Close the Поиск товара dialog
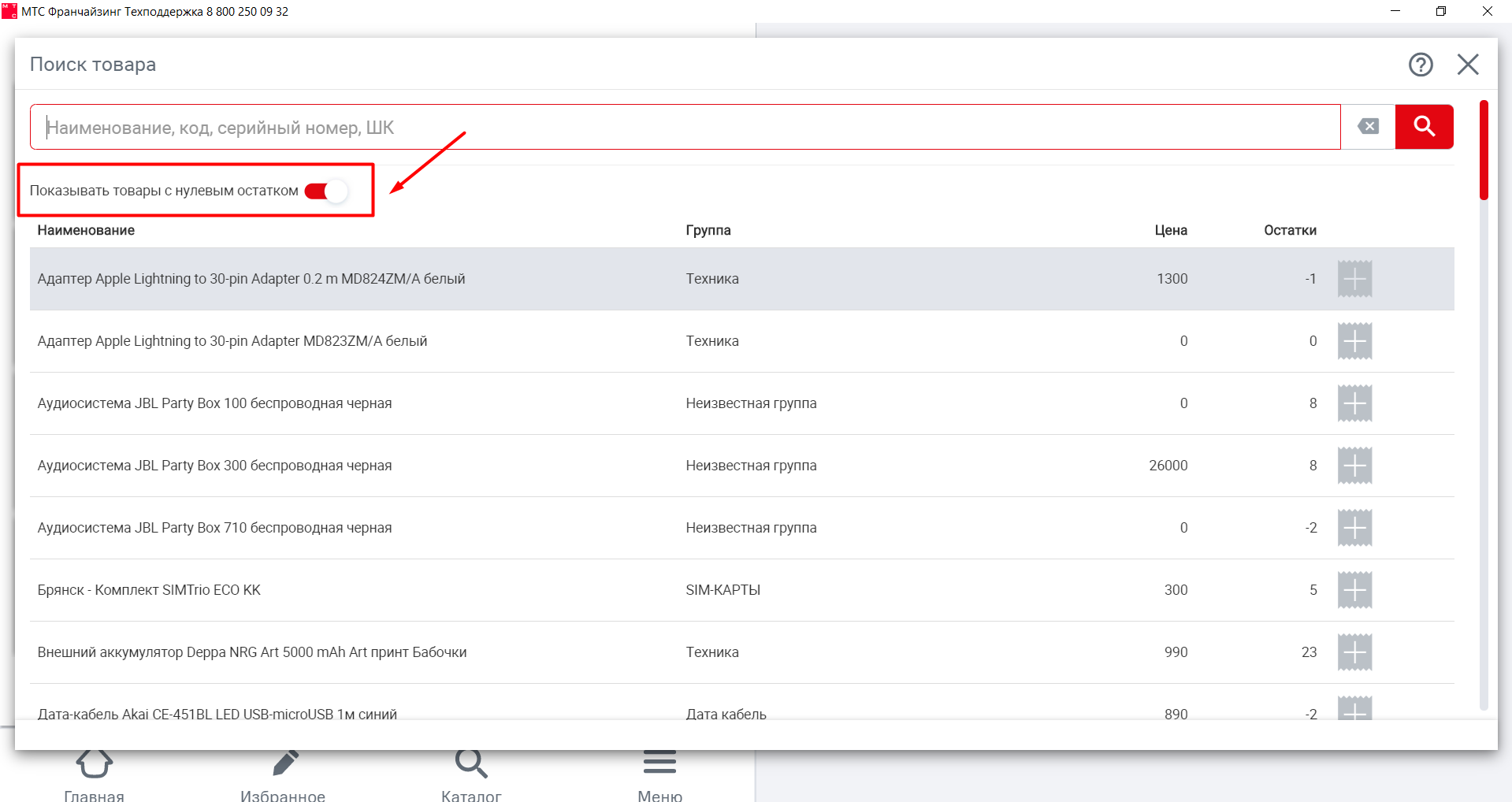 click(x=1468, y=65)
